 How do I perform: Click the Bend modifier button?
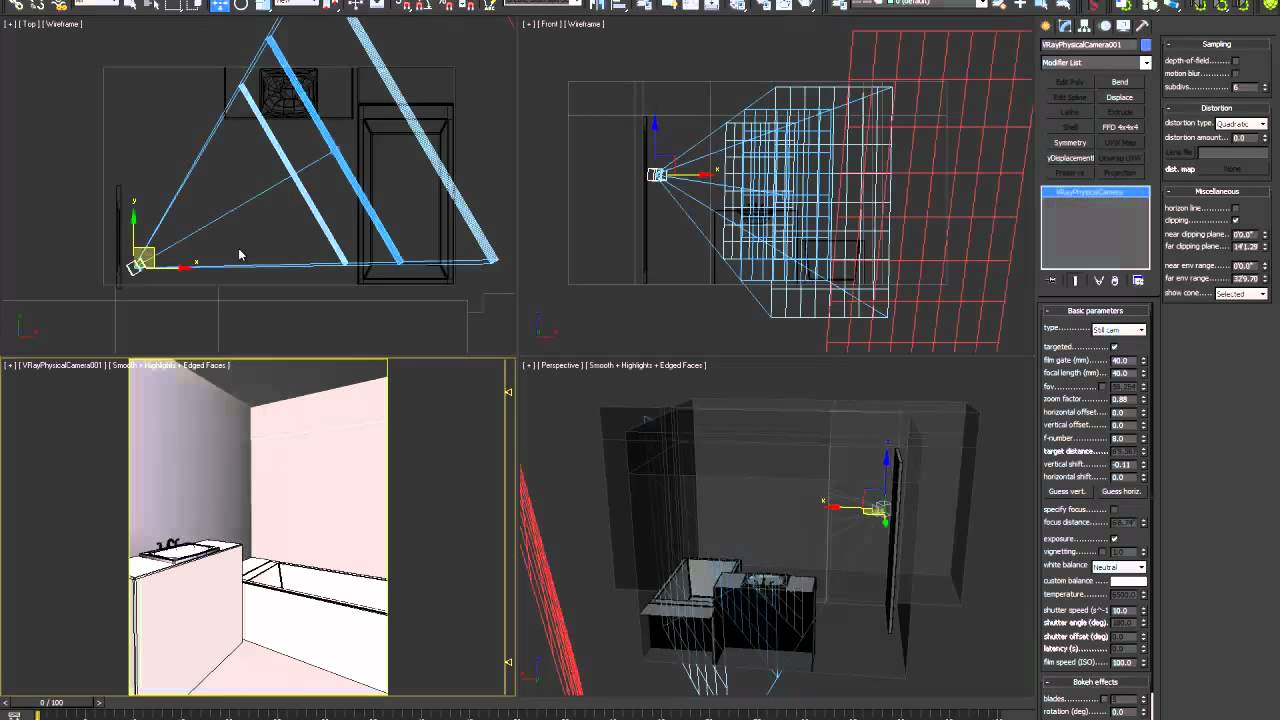coord(1120,82)
